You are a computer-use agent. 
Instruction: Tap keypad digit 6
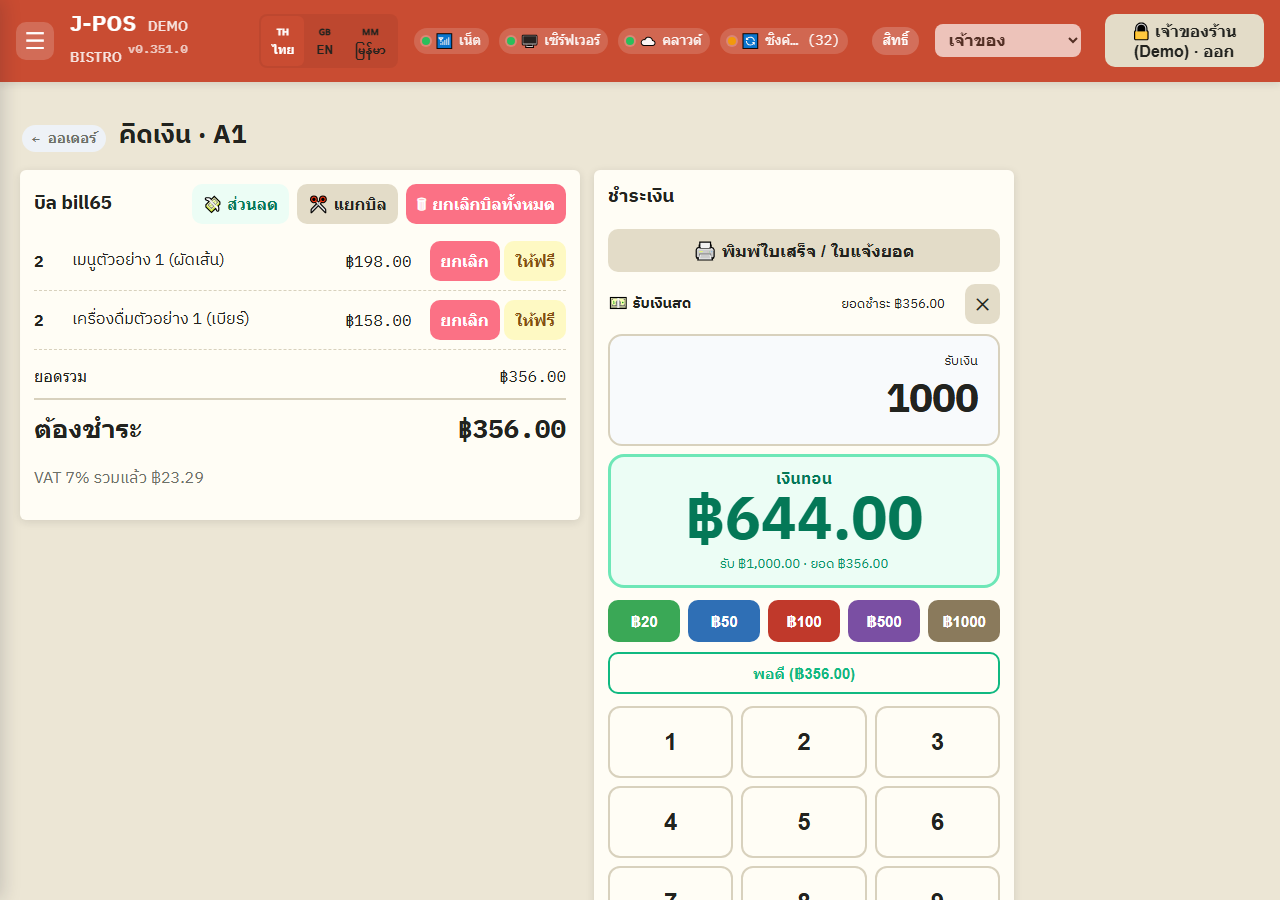pos(937,822)
